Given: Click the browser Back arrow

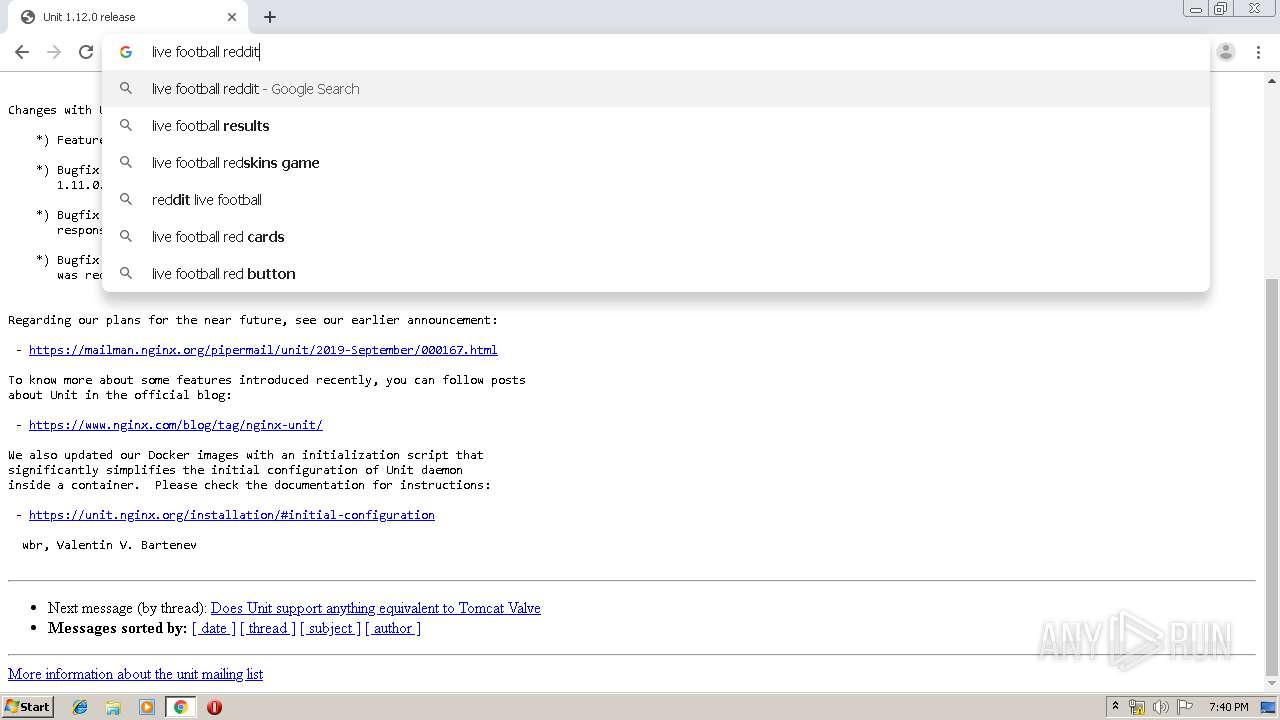Looking at the screenshot, I should [22, 52].
